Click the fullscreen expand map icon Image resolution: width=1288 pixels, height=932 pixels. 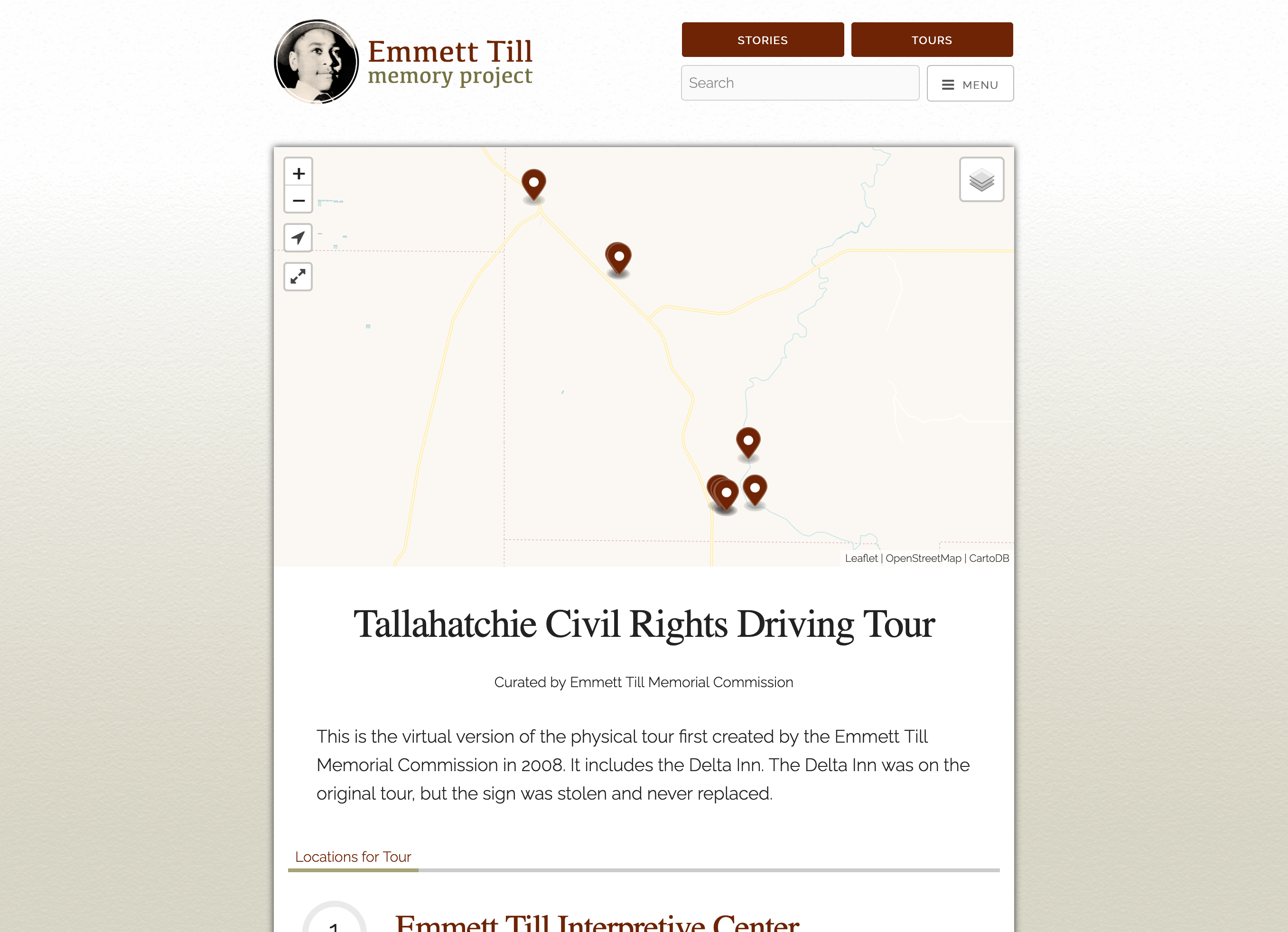pyautogui.click(x=297, y=277)
